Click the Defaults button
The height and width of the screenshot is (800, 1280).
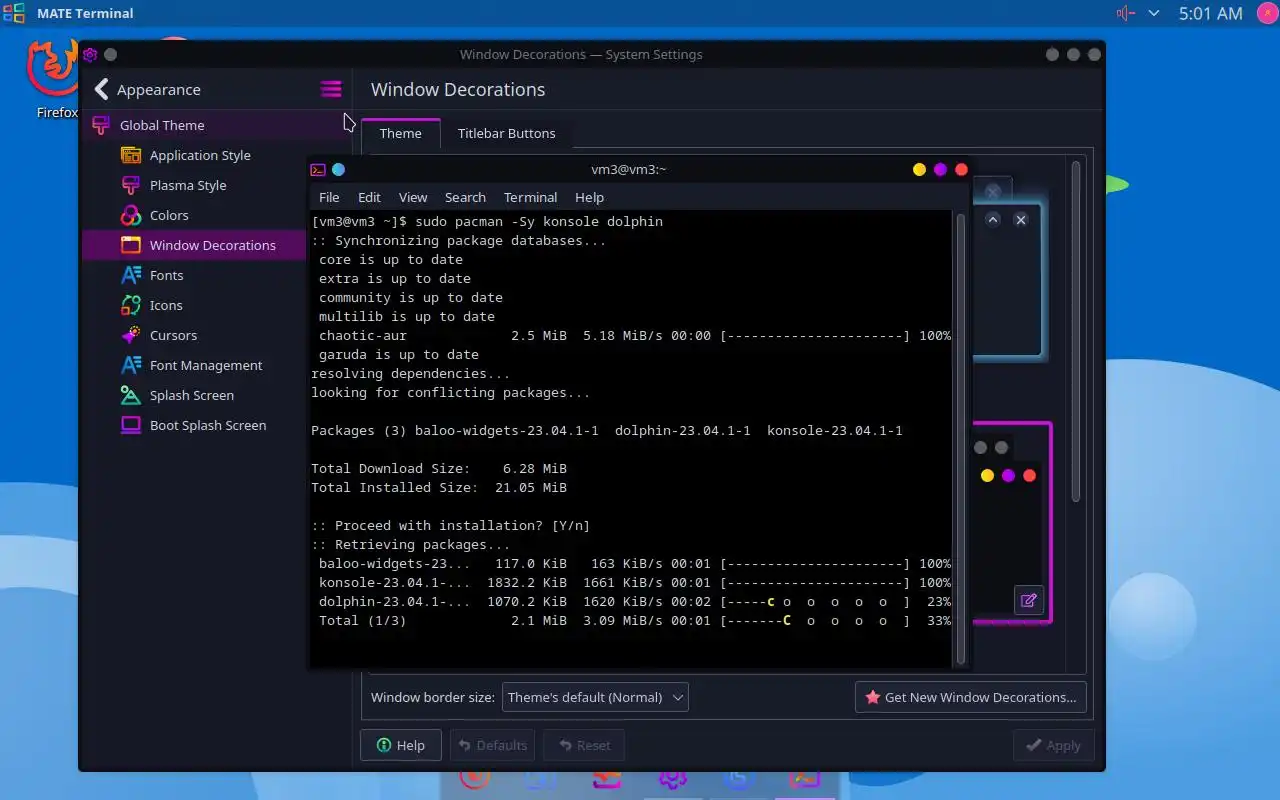click(493, 745)
